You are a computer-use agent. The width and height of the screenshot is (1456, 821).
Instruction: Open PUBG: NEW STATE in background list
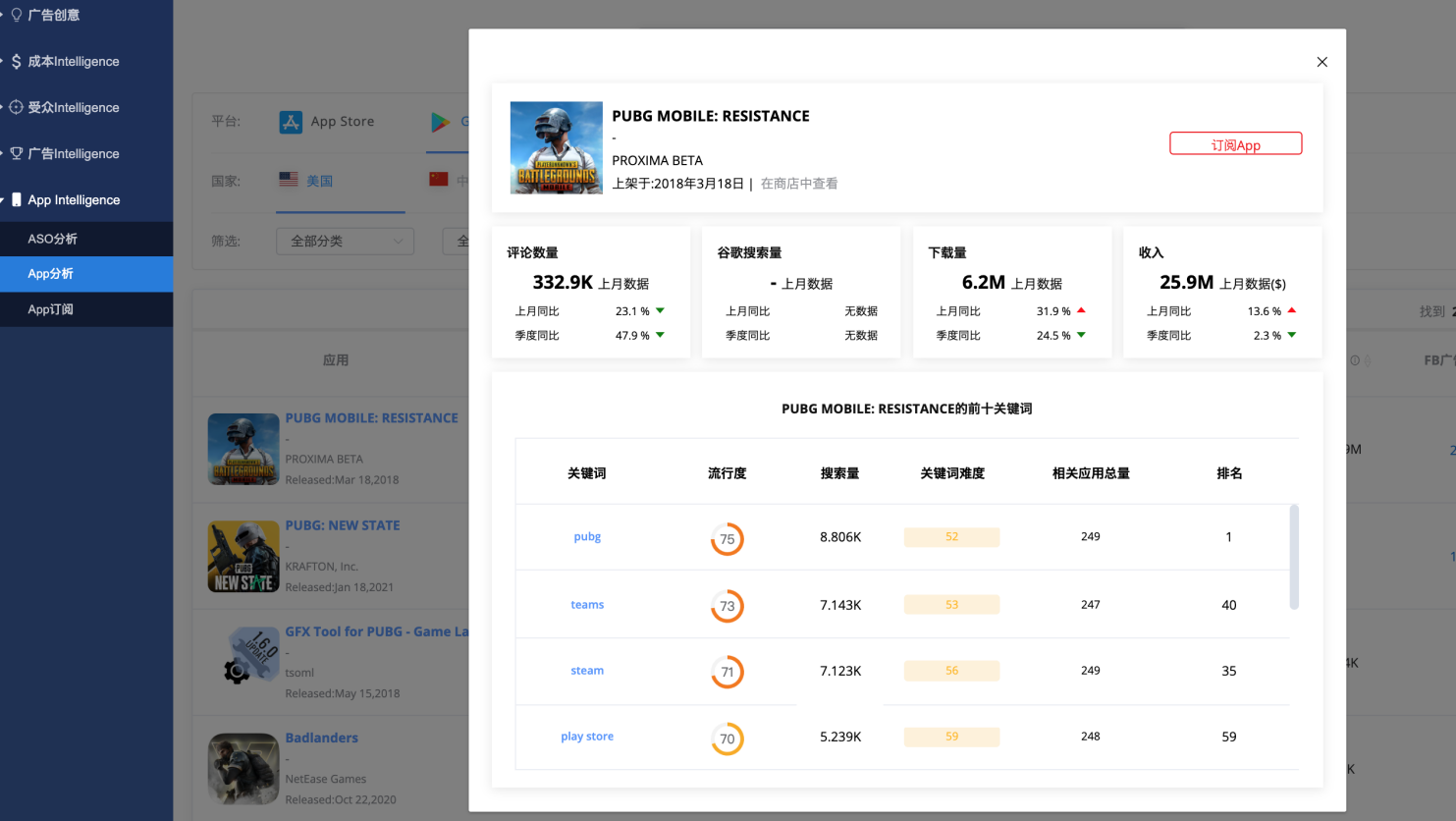click(x=343, y=525)
